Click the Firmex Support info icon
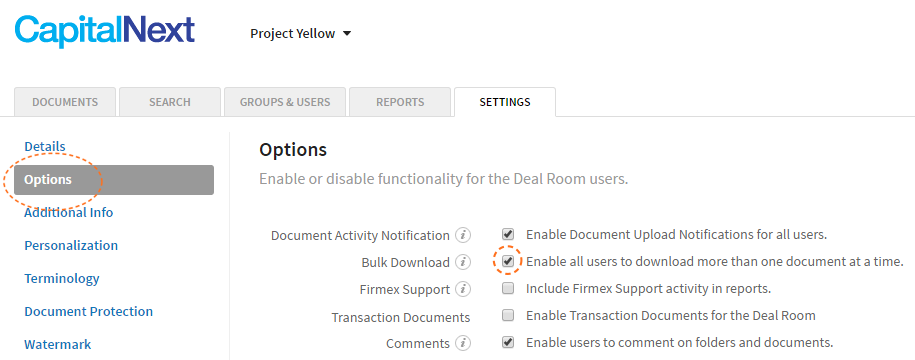The height and width of the screenshot is (360, 915). coord(463,289)
